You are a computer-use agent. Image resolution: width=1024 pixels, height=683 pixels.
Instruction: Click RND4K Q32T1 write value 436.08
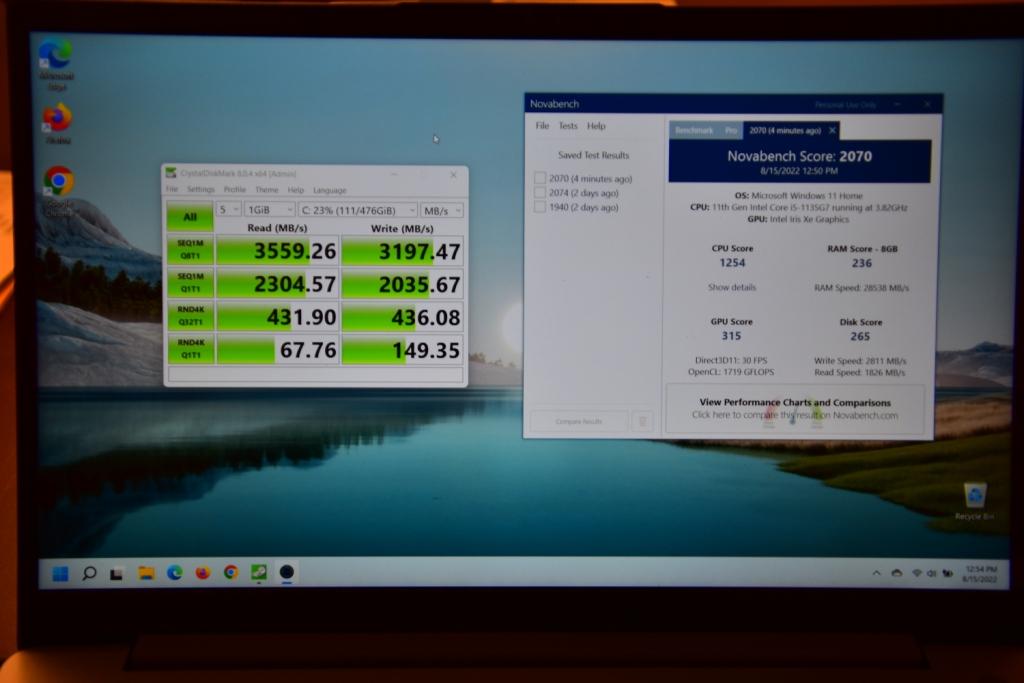coord(402,318)
